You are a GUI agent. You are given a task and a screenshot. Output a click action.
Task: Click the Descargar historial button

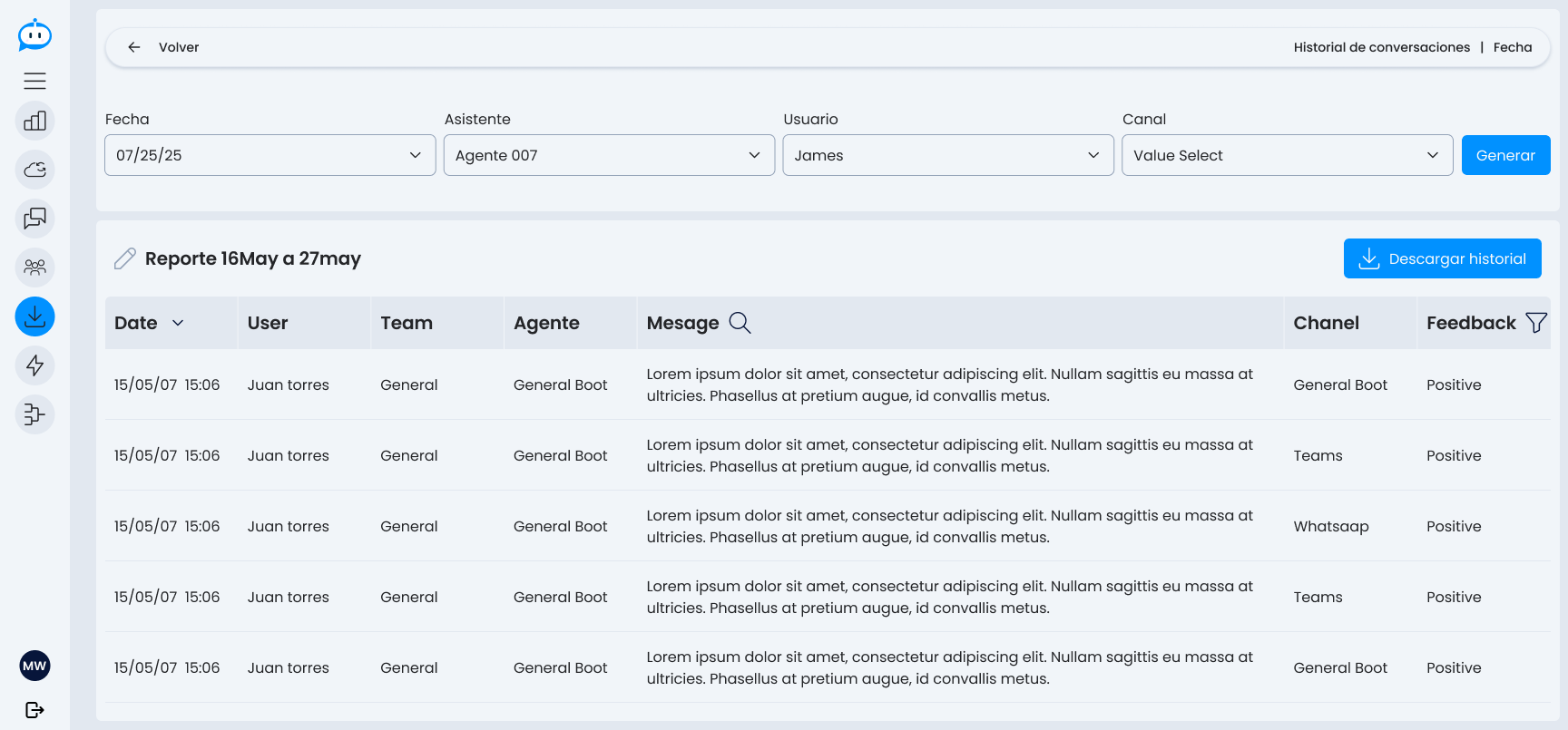(x=1442, y=258)
